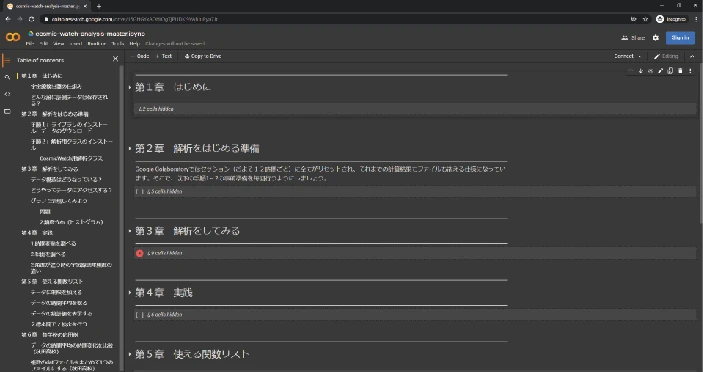Open the Code snippets sidebar icon

(x=7, y=94)
